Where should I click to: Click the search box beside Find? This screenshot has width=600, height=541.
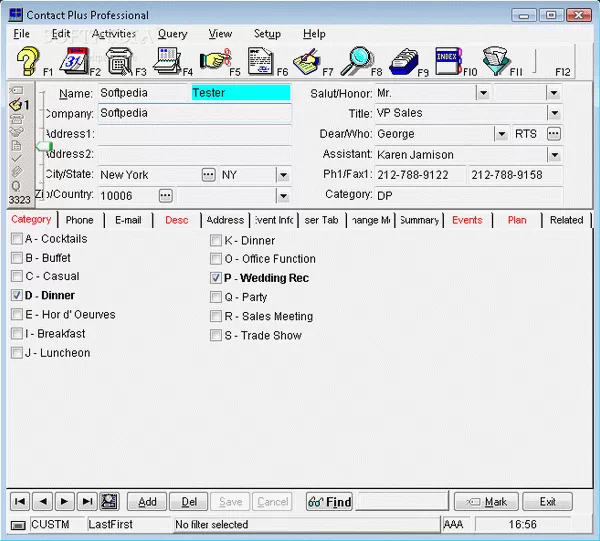point(402,501)
